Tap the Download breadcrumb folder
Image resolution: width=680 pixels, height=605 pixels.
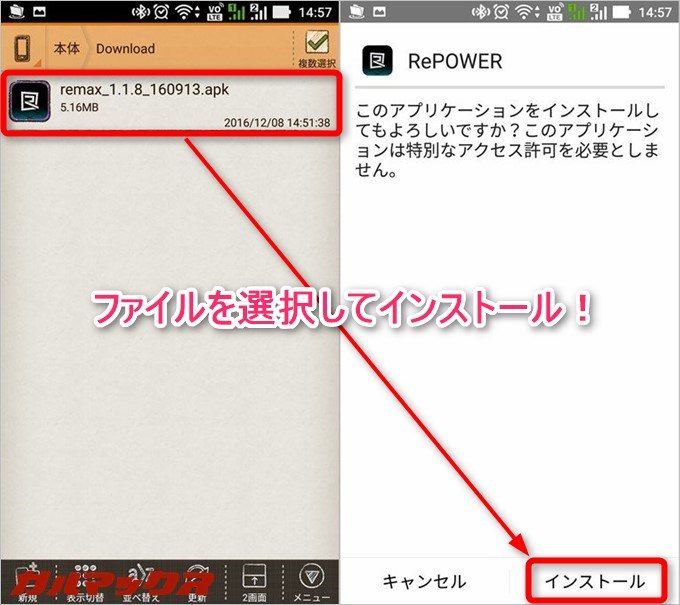125,48
